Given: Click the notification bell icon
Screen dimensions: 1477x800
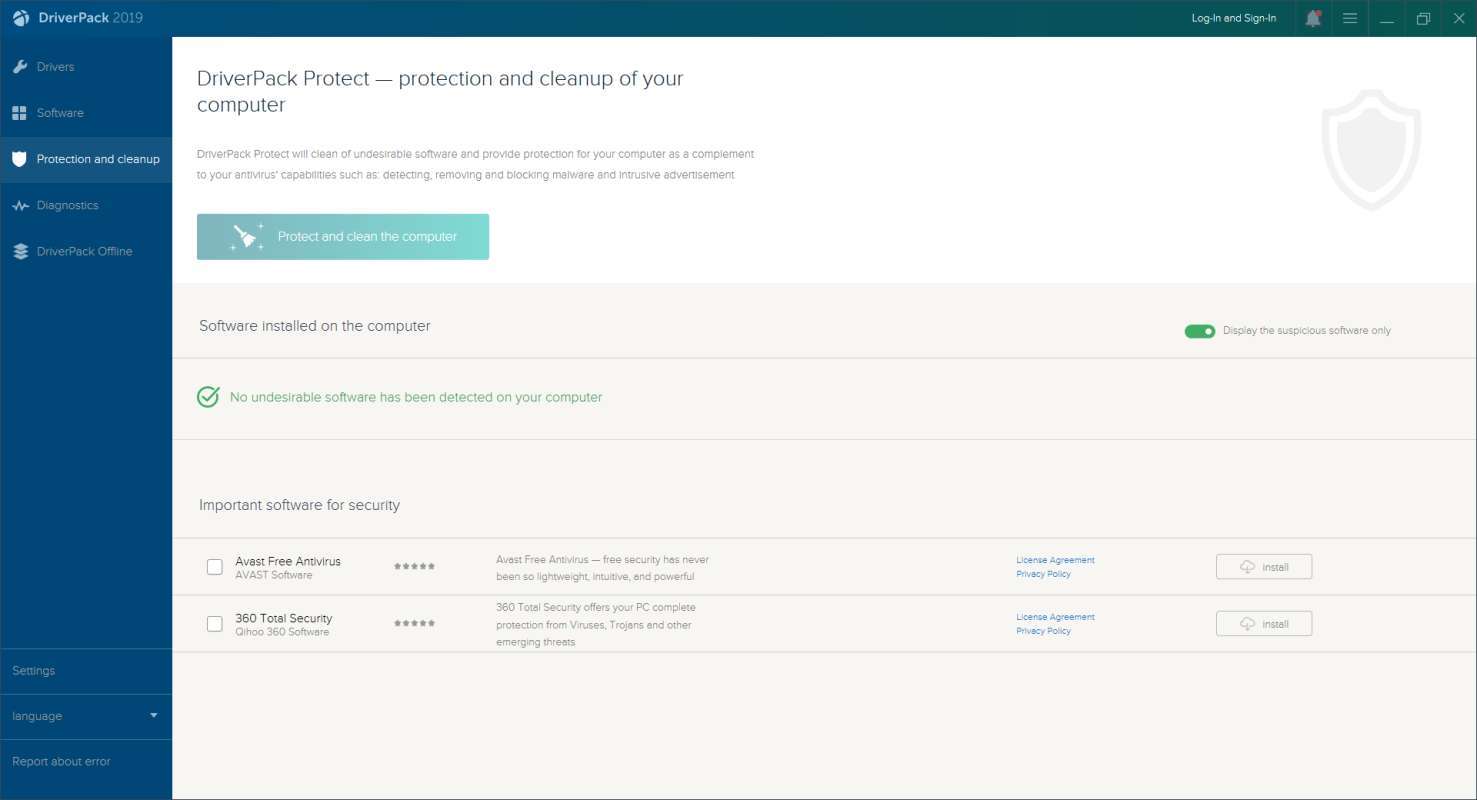Looking at the screenshot, I should pyautogui.click(x=1313, y=18).
